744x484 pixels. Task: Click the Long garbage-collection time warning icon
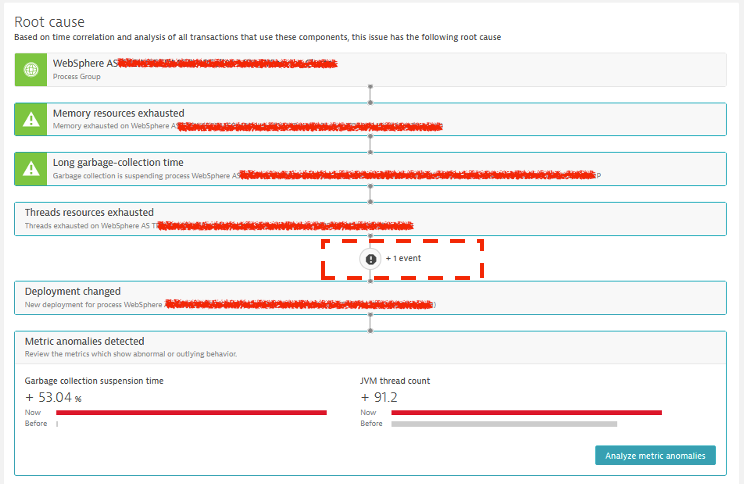click(x=30, y=169)
